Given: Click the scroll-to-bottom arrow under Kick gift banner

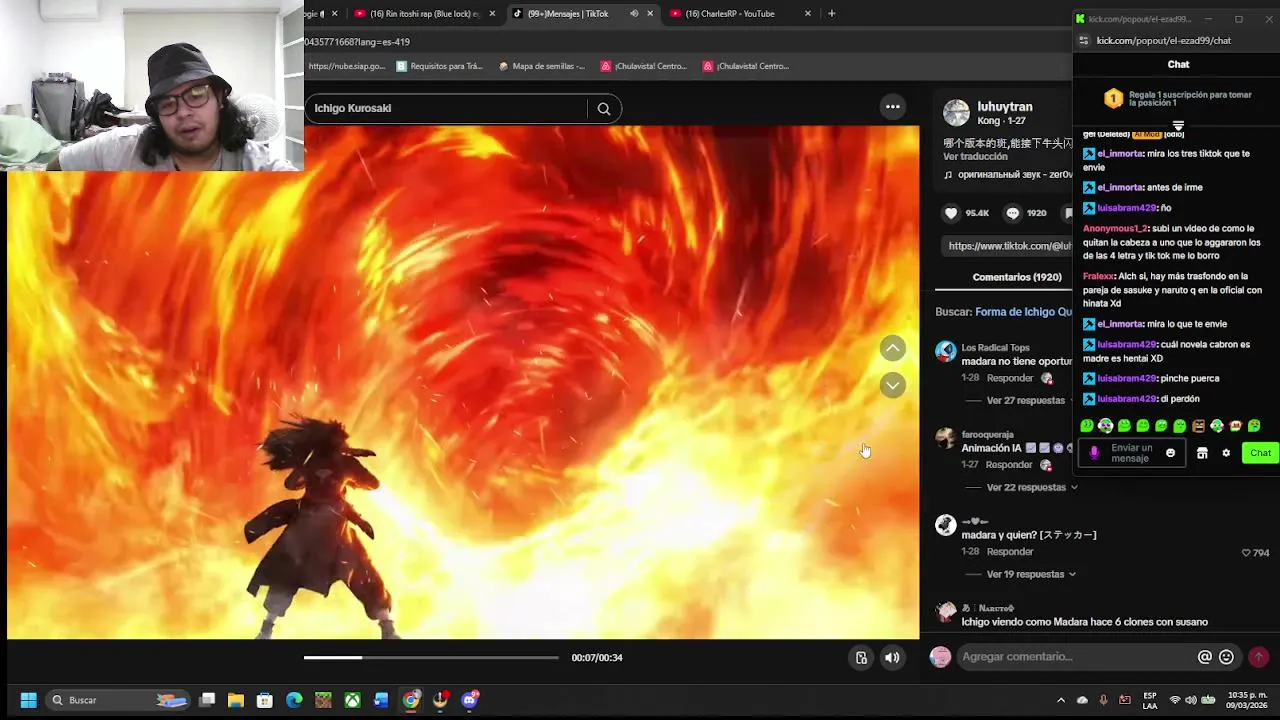Looking at the screenshot, I should (1178, 125).
